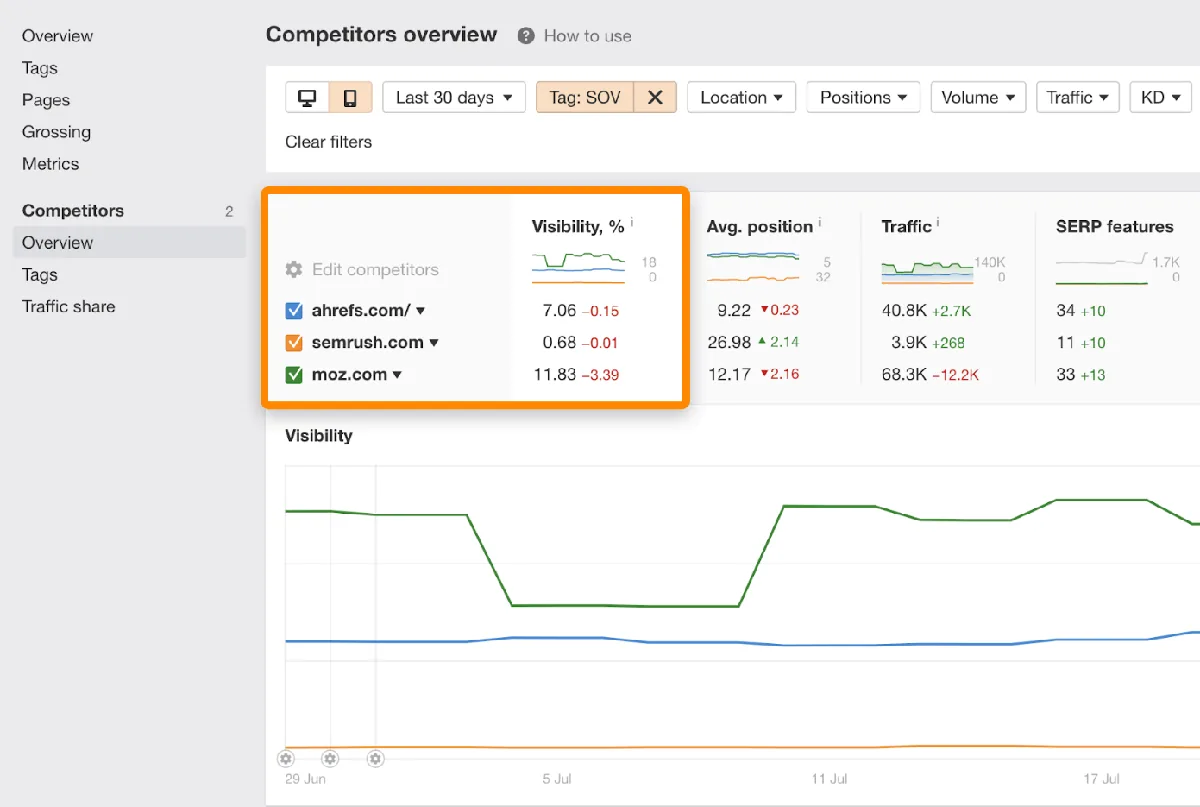
Task: Click the Competitors sidebar heading
Action: (x=73, y=211)
